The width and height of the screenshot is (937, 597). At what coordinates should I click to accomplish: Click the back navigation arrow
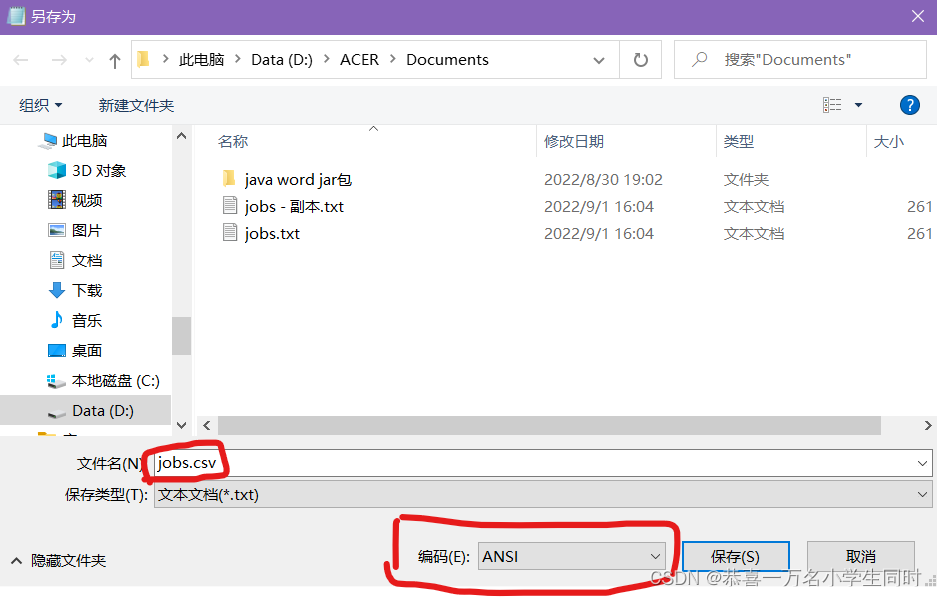tap(20, 59)
